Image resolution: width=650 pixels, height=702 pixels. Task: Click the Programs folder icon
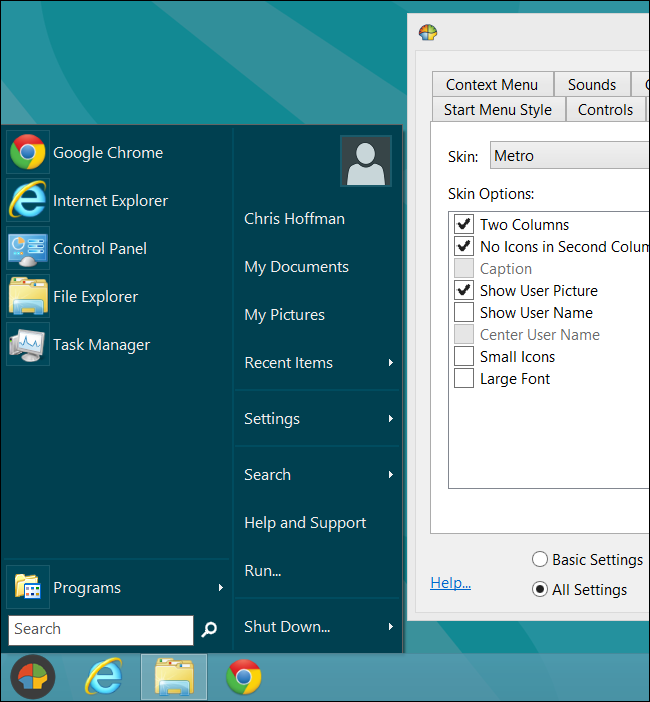(x=28, y=587)
